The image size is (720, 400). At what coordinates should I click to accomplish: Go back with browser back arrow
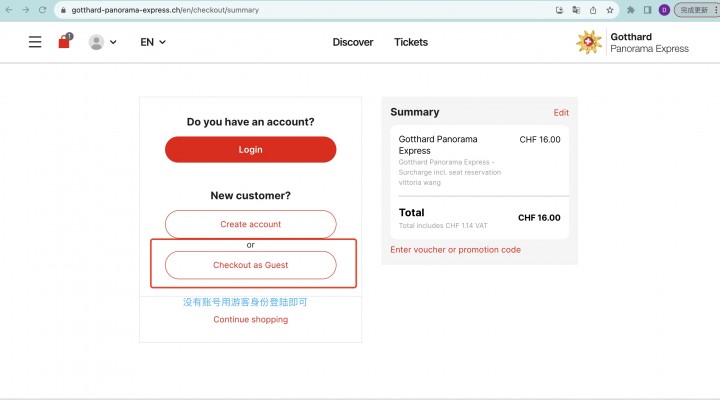tap(9, 10)
